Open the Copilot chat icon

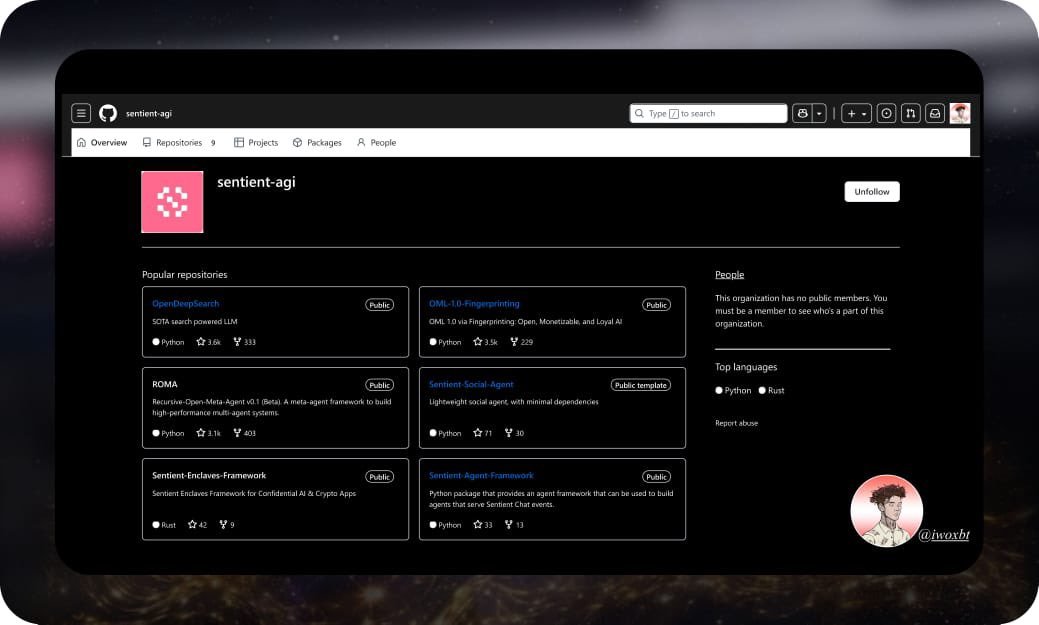[x=802, y=113]
